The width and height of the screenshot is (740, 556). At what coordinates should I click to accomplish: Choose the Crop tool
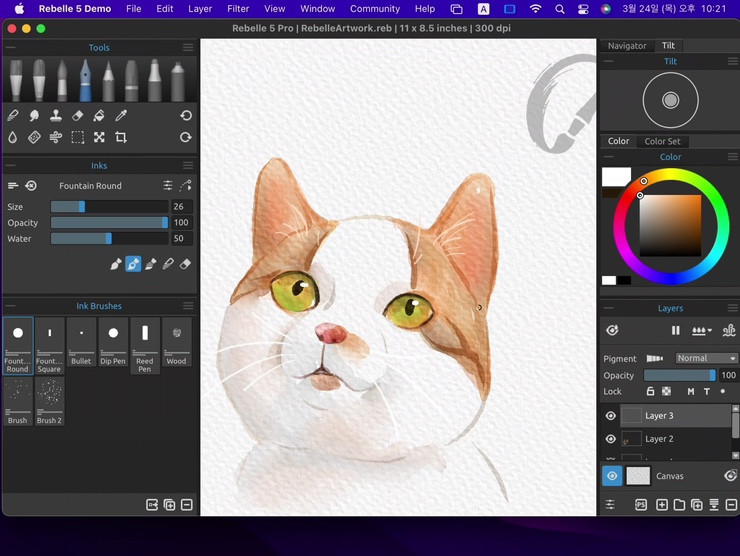click(121, 137)
